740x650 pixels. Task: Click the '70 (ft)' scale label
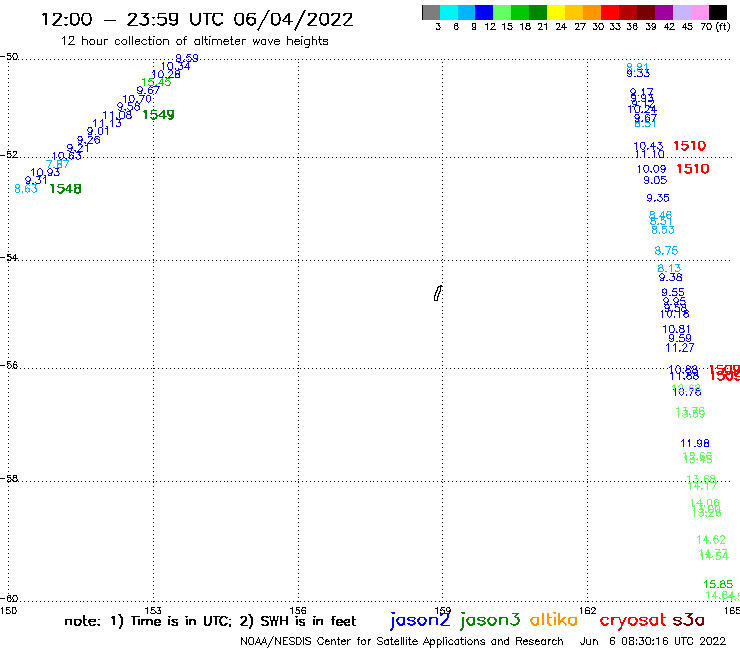(x=715, y=27)
